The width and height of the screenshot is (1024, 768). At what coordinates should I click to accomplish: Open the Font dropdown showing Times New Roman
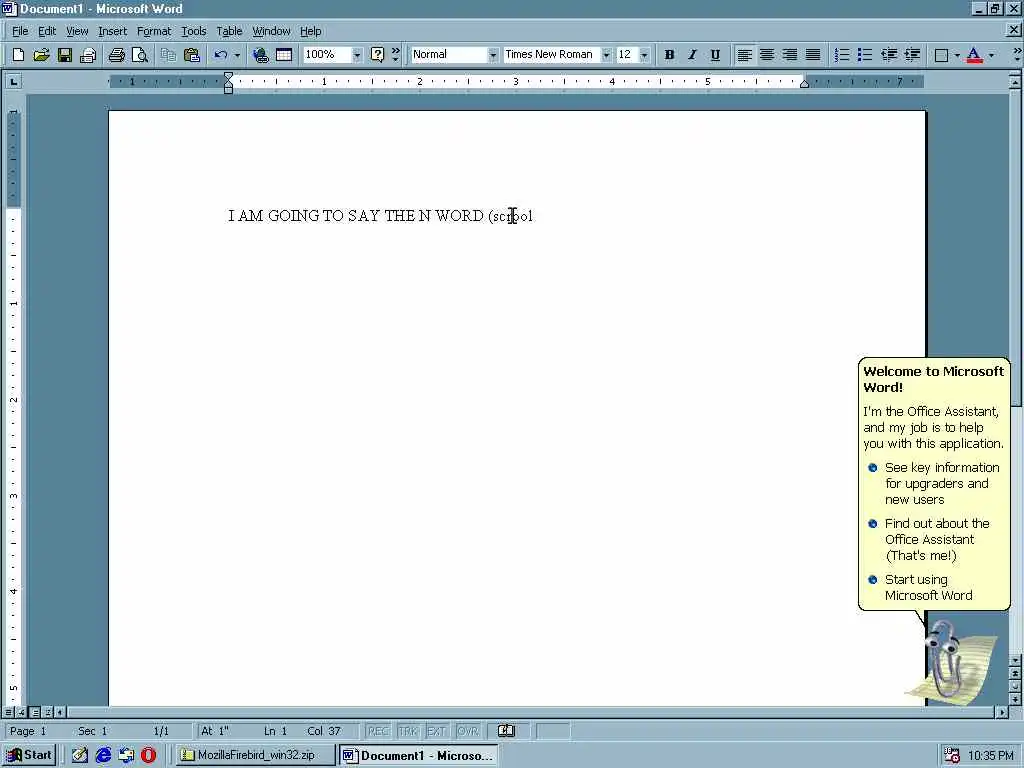[606, 55]
